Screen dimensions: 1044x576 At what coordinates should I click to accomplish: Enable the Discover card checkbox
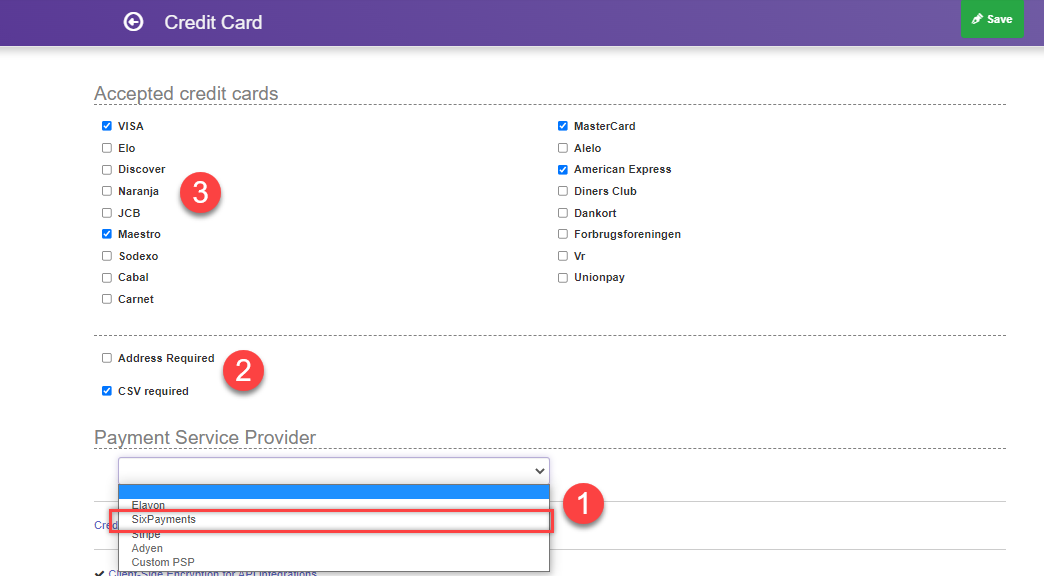pyautogui.click(x=106, y=169)
